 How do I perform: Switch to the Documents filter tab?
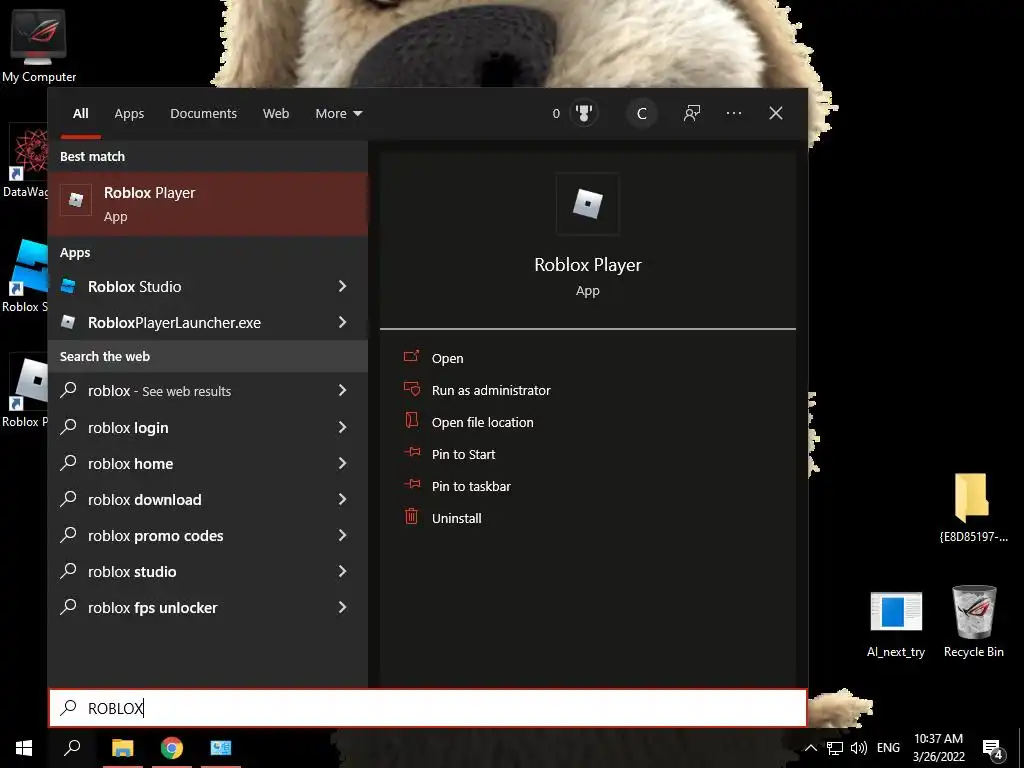[x=203, y=114]
